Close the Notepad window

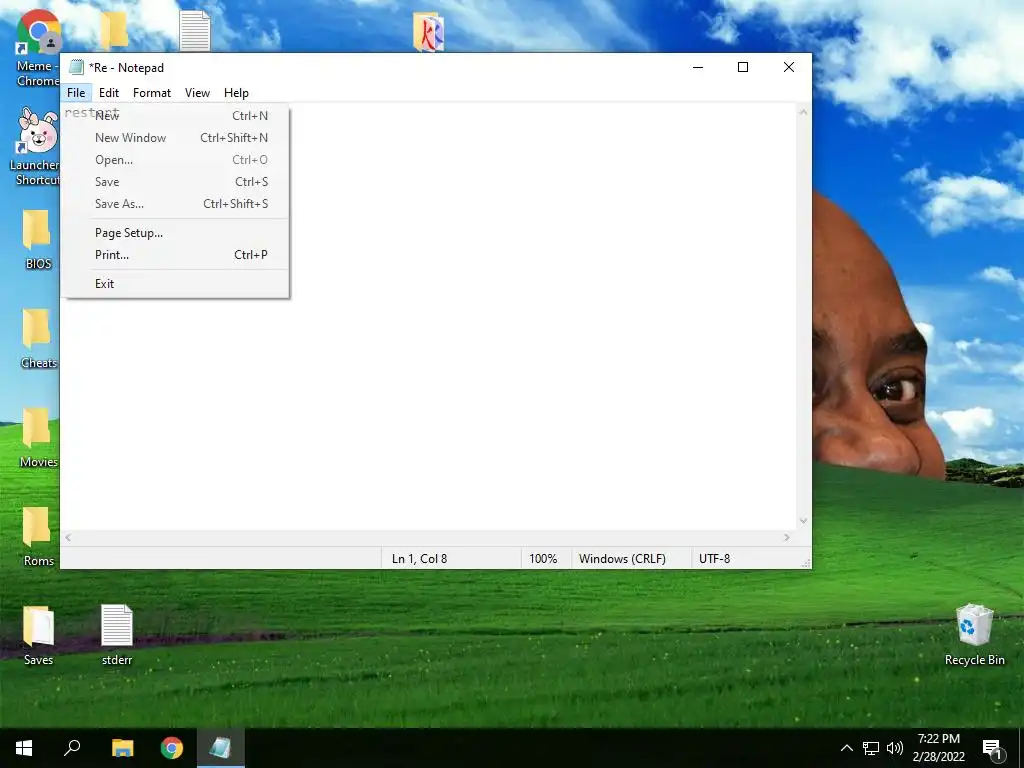click(x=789, y=67)
